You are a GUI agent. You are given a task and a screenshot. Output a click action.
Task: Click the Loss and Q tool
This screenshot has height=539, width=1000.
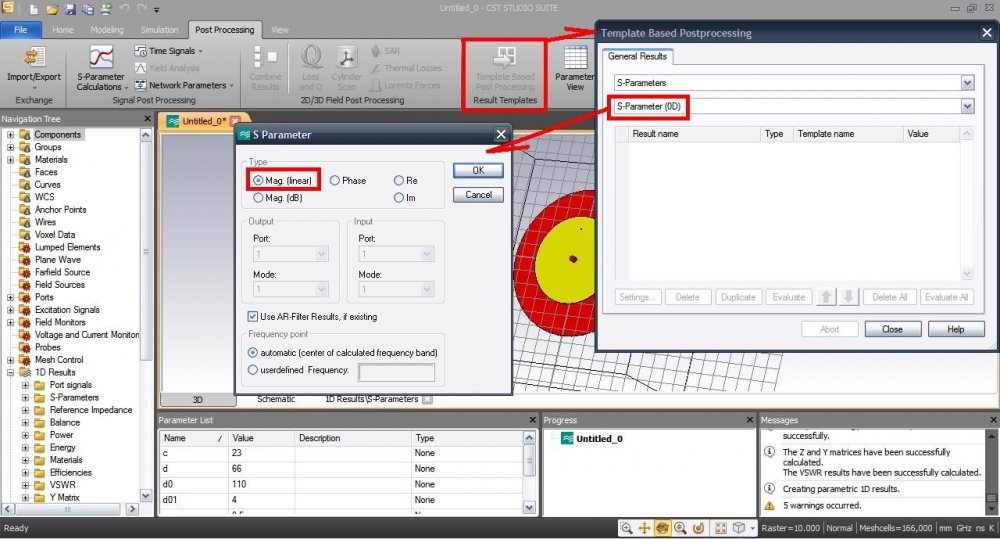click(311, 67)
